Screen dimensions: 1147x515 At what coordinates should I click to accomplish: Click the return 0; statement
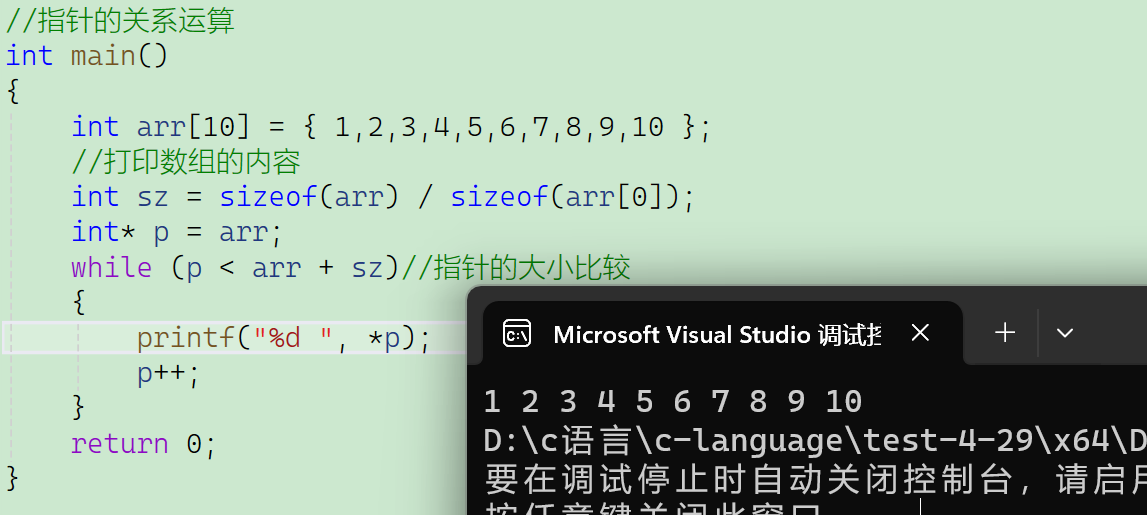point(144,444)
